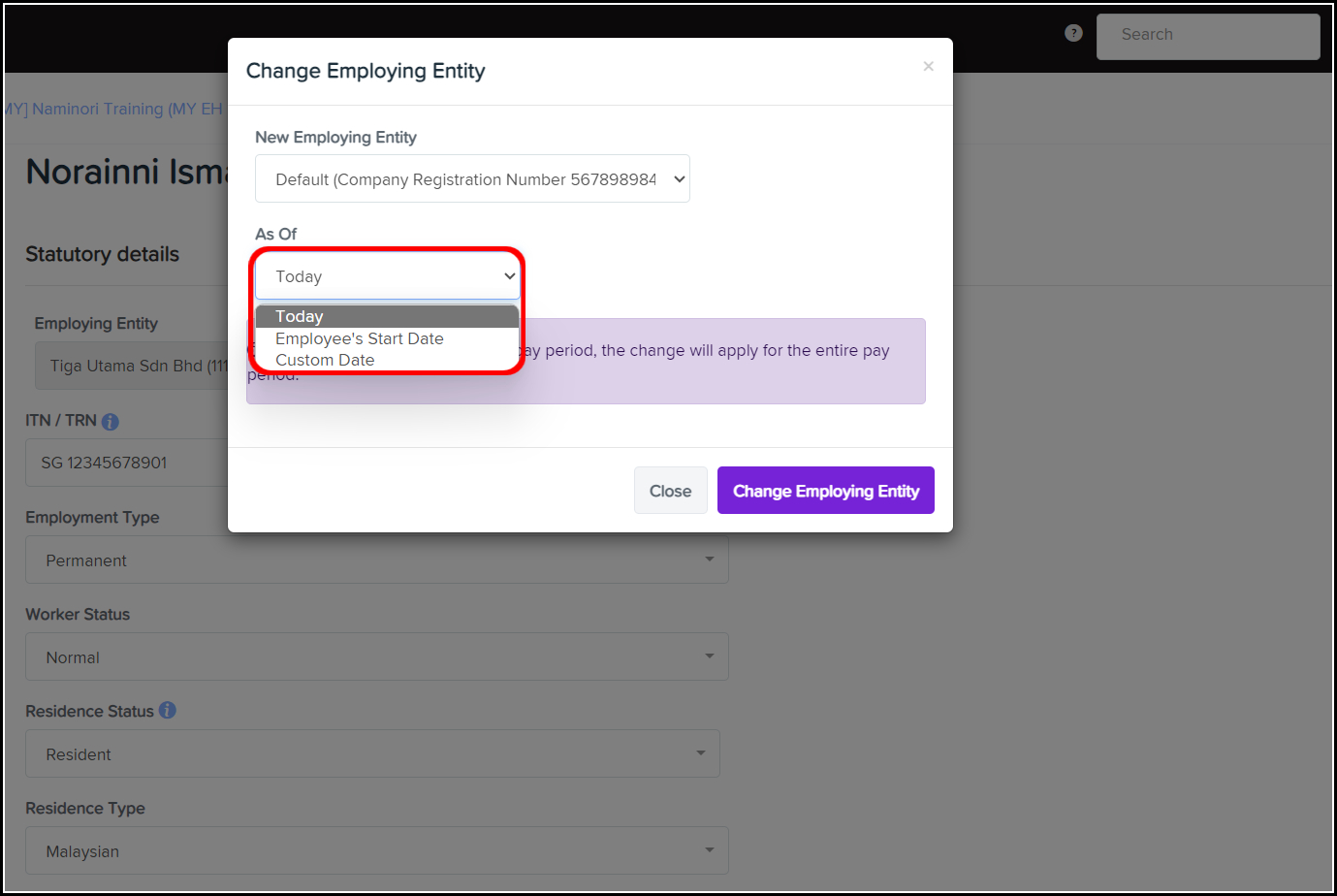Close the dialog with the X icon

click(928, 66)
